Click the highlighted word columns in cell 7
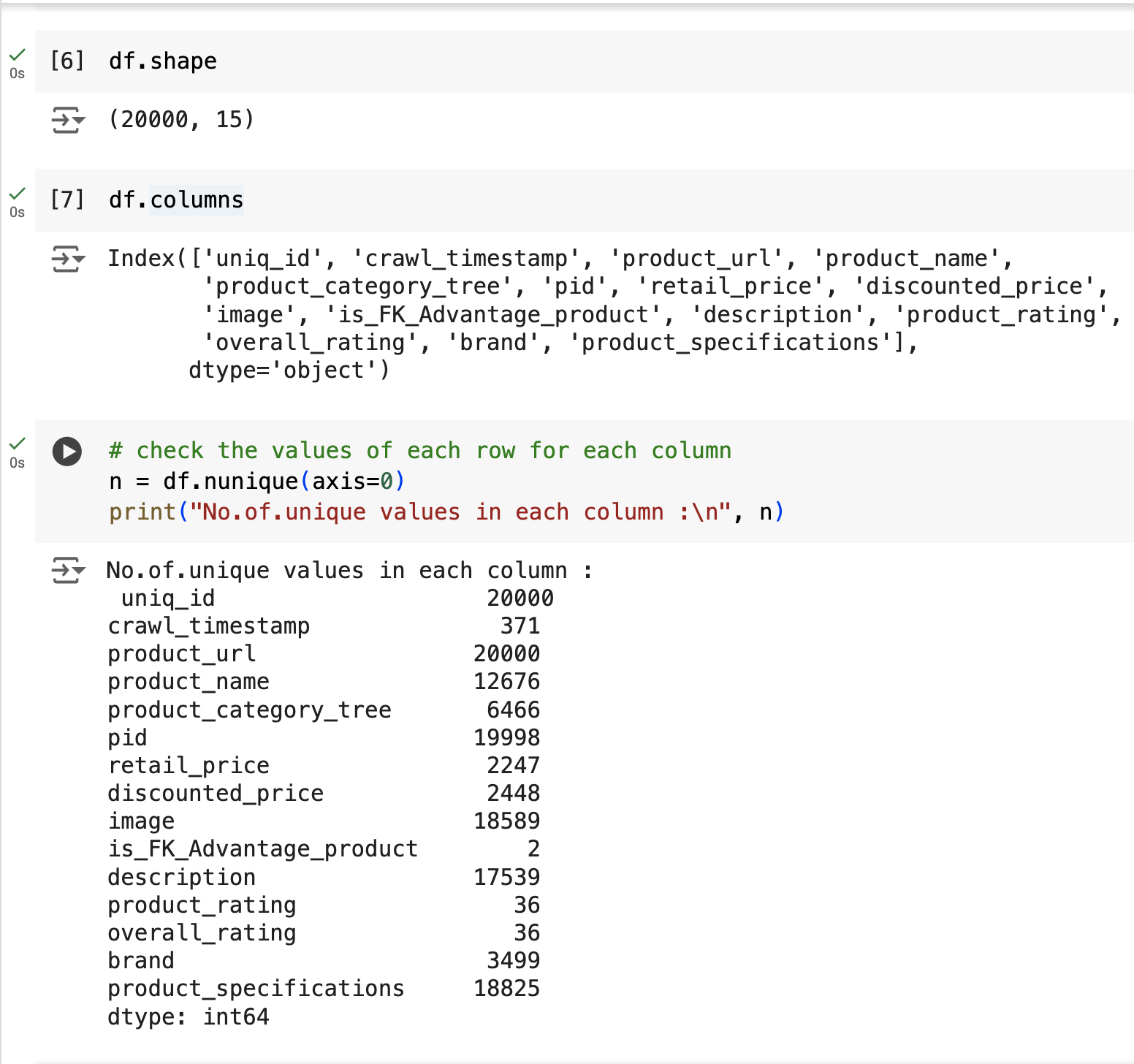 click(197, 200)
